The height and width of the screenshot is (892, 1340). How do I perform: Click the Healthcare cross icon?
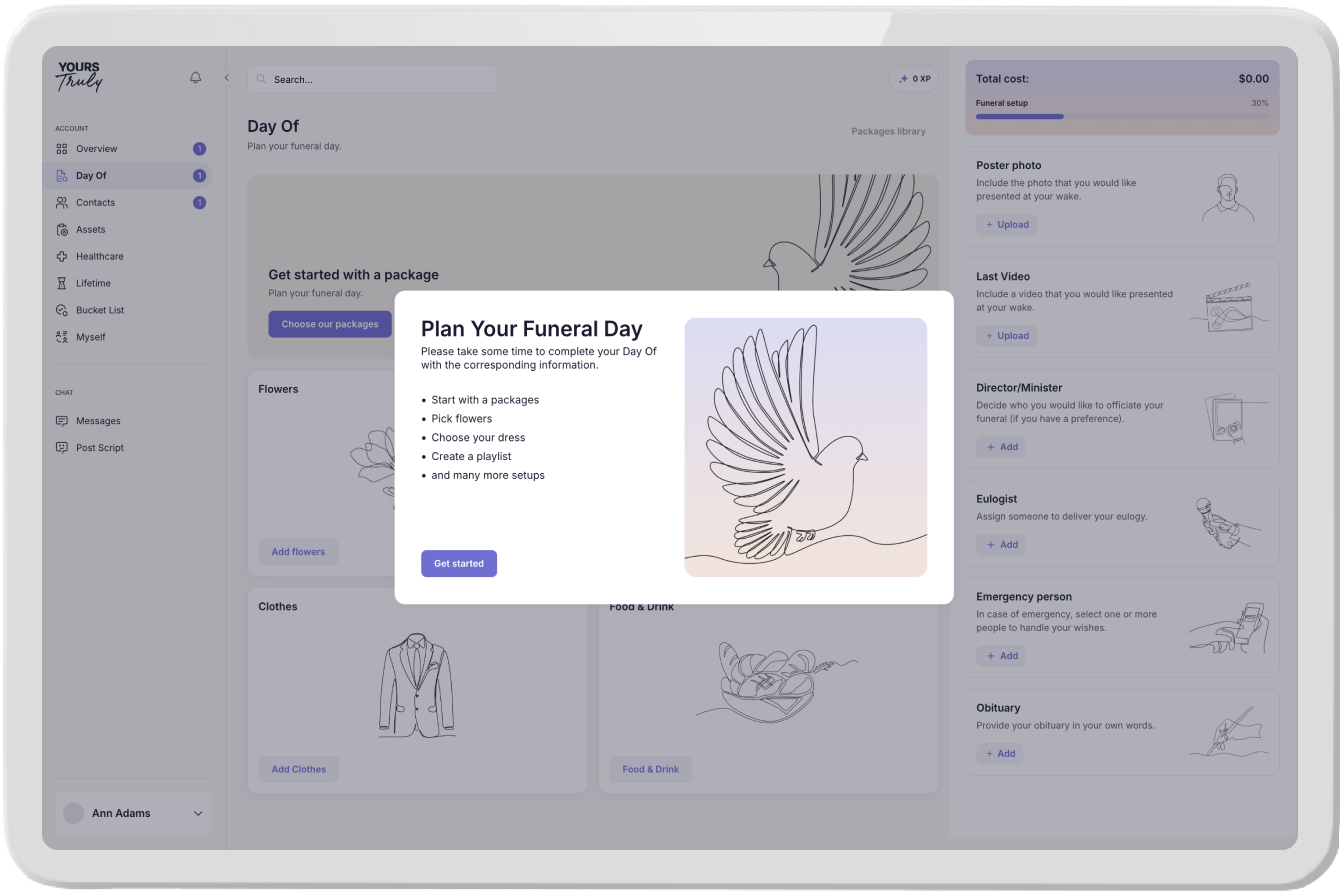[x=62, y=257]
